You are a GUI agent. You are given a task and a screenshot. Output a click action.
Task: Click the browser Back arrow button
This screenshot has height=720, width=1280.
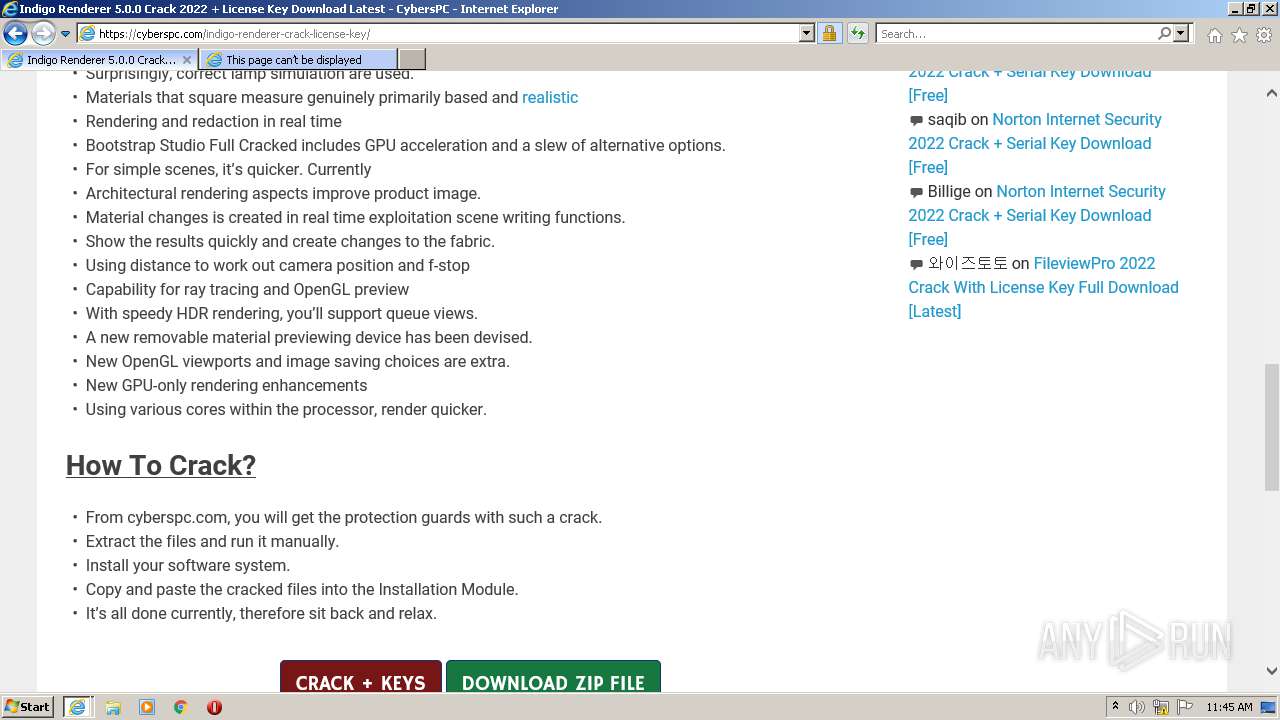[15, 34]
